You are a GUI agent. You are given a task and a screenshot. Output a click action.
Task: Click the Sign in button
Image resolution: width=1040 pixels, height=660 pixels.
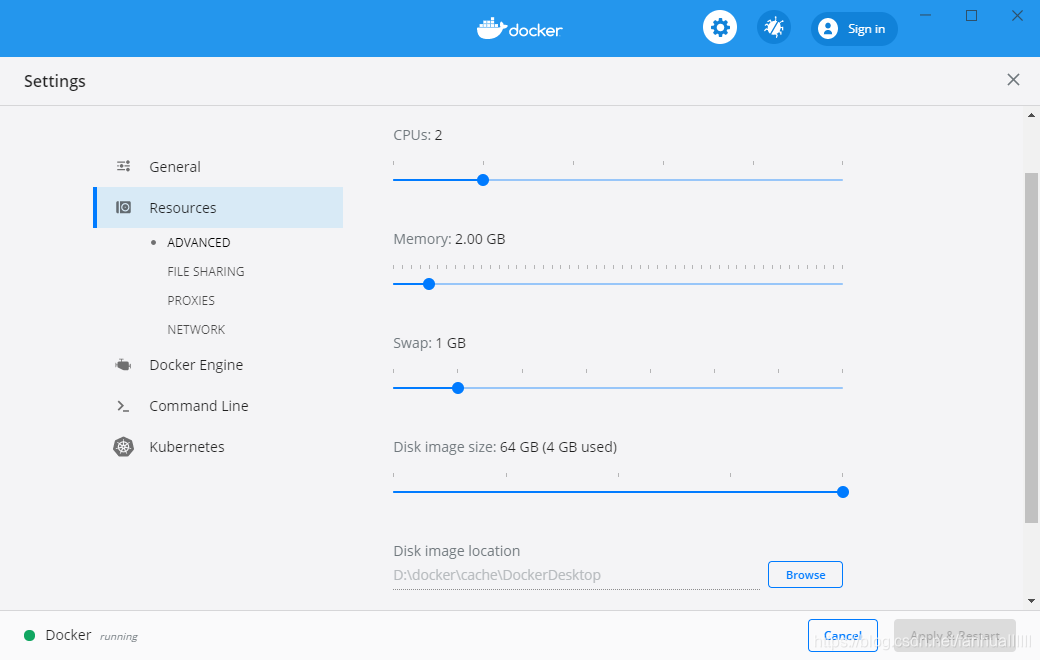click(854, 29)
